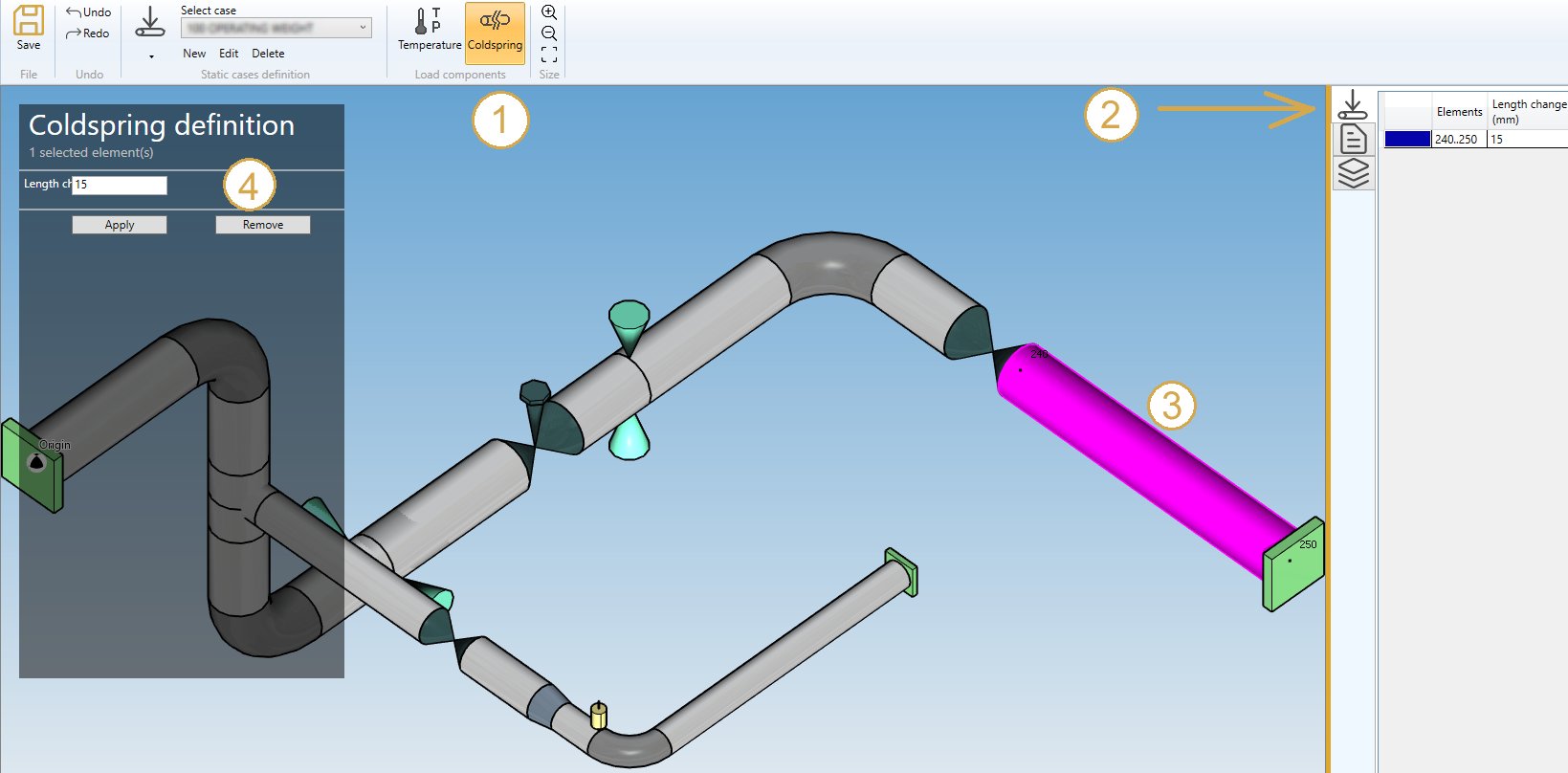The height and width of the screenshot is (773, 1568).
Task: Click the Length change (mm) column header
Action: click(1528, 111)
